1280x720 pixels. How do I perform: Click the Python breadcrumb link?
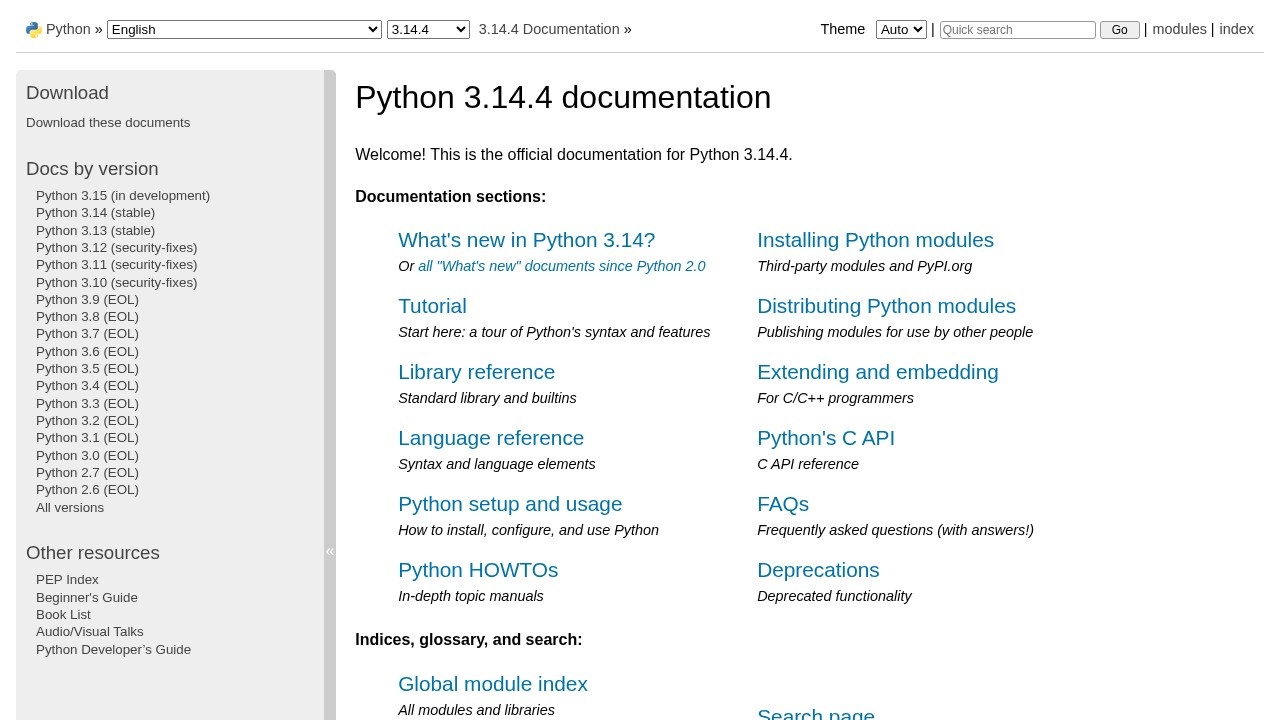click(68, 29)
